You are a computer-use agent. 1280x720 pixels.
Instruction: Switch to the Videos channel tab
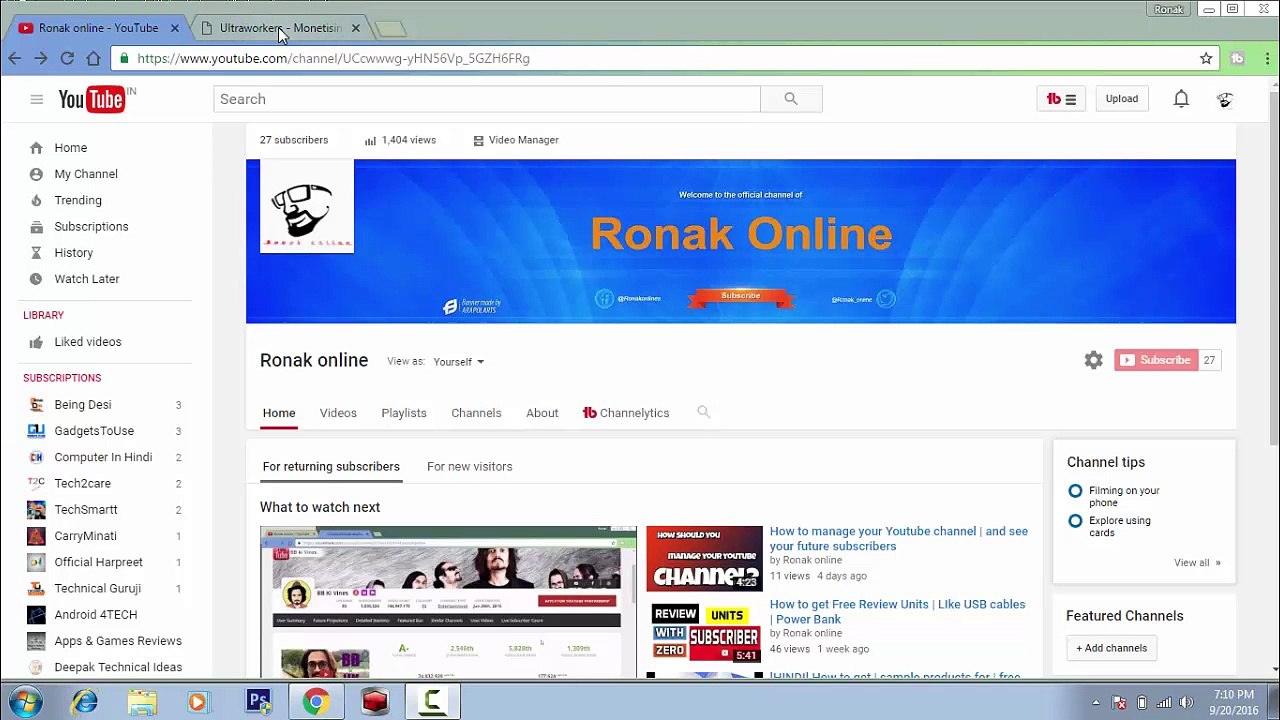(x=338, y=413)
